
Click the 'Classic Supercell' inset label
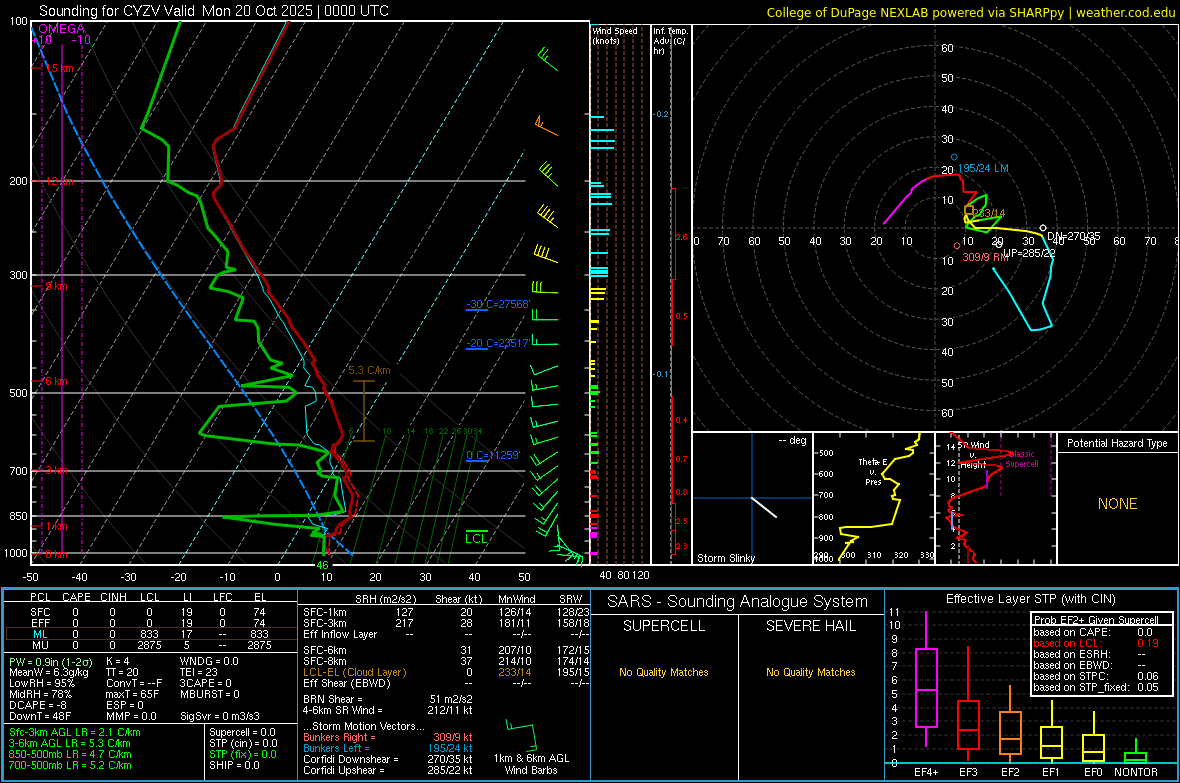pyautogui.click(x=1022, y=459)
